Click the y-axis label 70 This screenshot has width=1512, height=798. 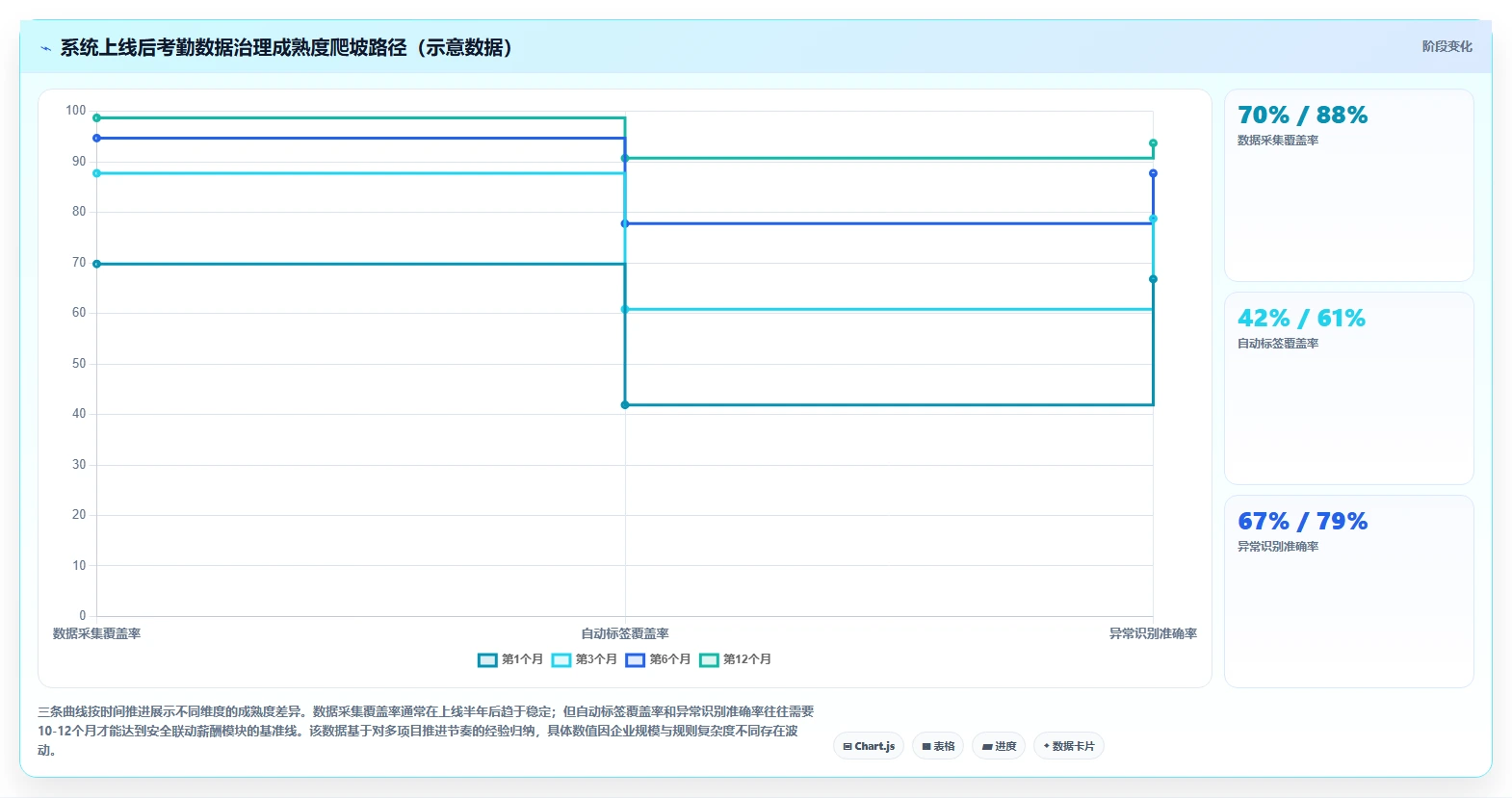pos(79,263)
